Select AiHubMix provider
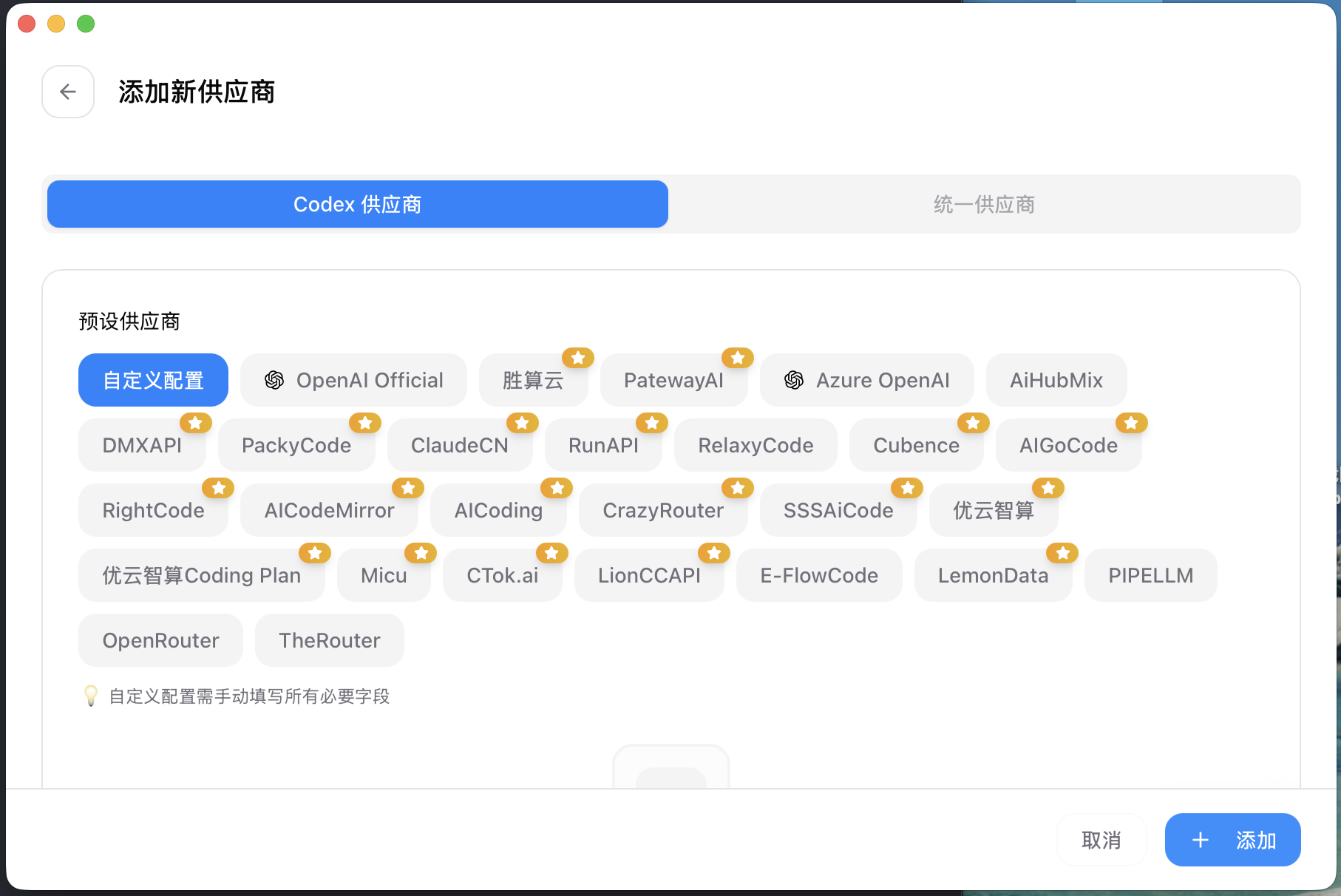The height and width of the screenshot is (896, 1341). point(1056,380)
